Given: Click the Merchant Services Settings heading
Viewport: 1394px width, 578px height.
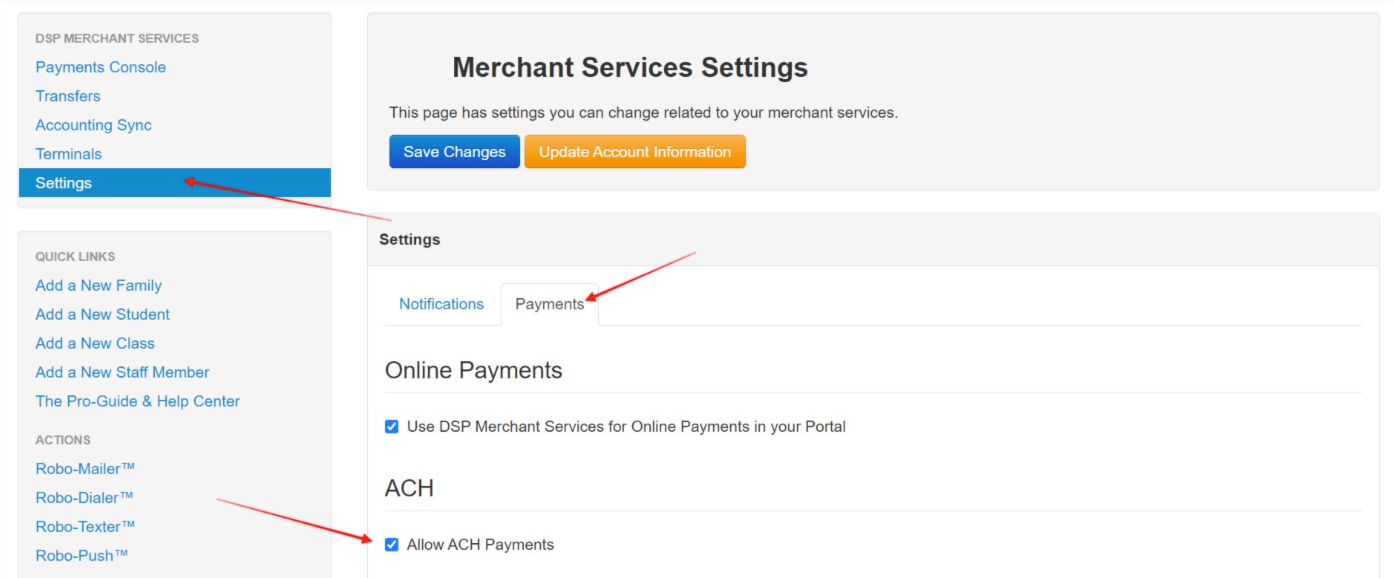Looking at the screenshot, I should 630,68.
